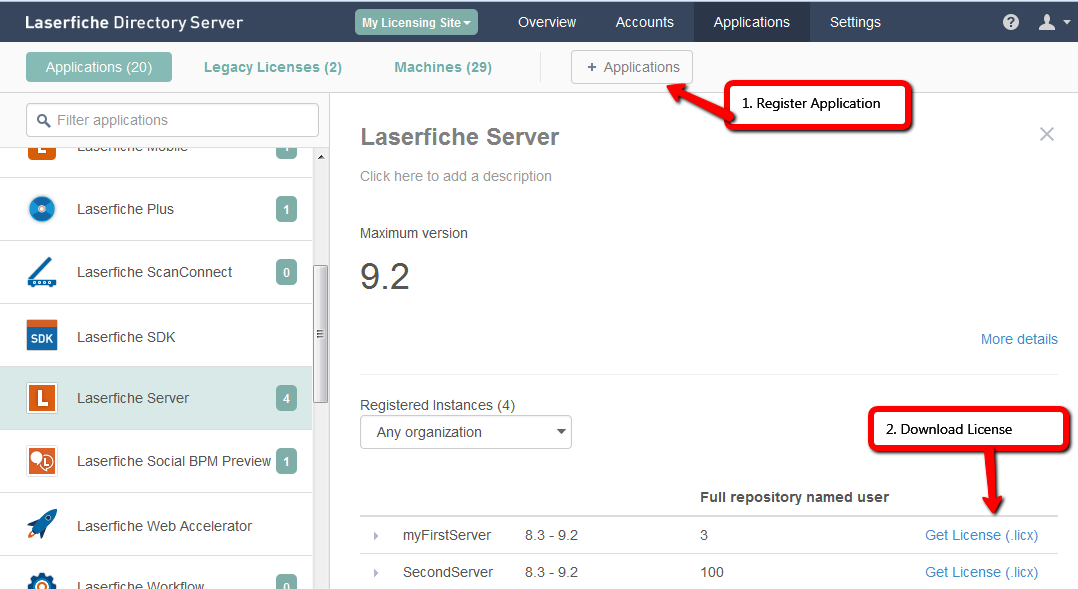Screen dimensions: 1078x589
Task: Open the help question mark icon
Action: (1011, 22)
